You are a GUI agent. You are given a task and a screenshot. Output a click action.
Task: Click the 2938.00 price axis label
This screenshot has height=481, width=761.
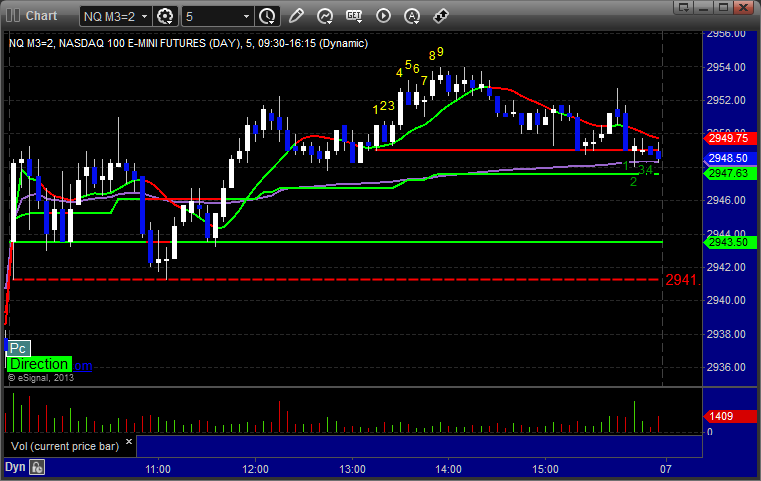[x=726, y=334]
